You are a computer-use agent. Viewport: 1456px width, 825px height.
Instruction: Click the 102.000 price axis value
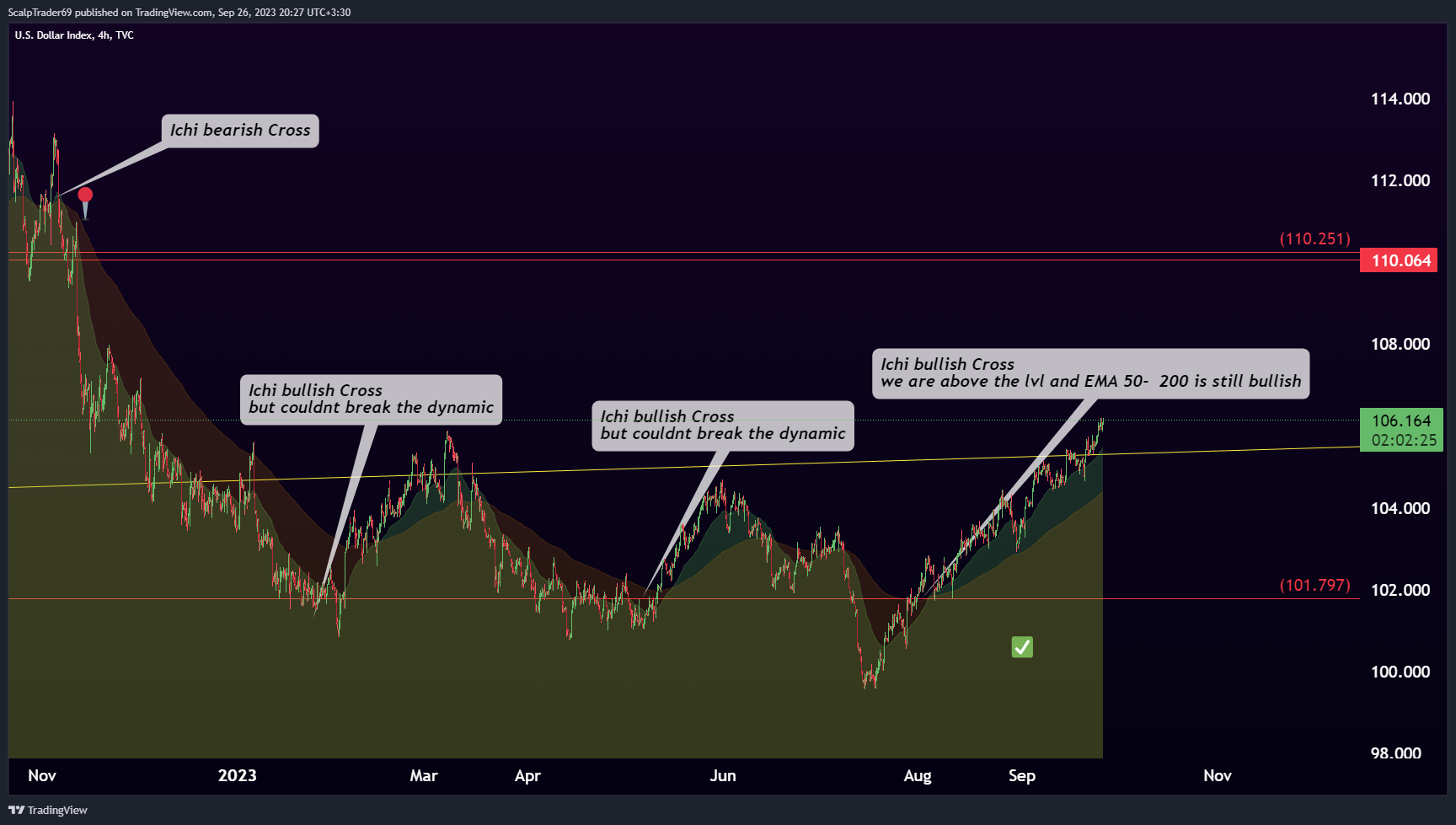tap(1400, 590)
